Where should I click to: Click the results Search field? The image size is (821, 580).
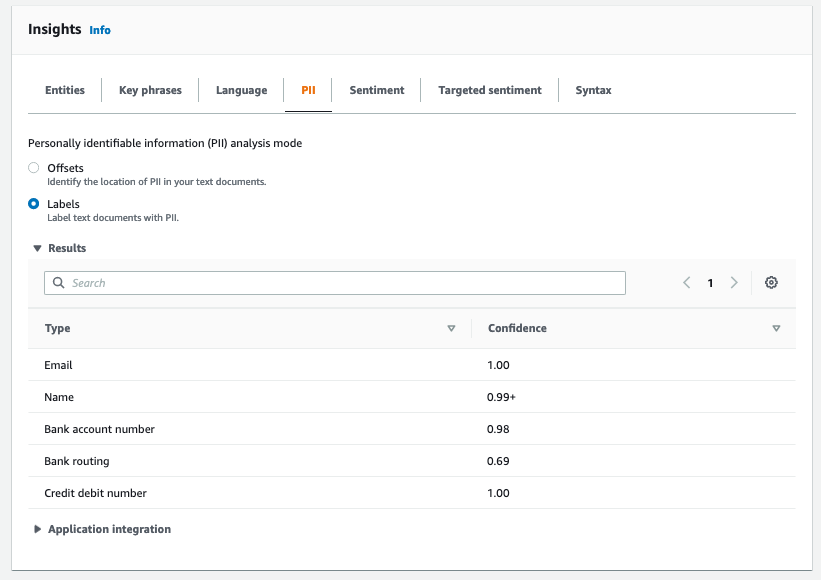[340, 283]
